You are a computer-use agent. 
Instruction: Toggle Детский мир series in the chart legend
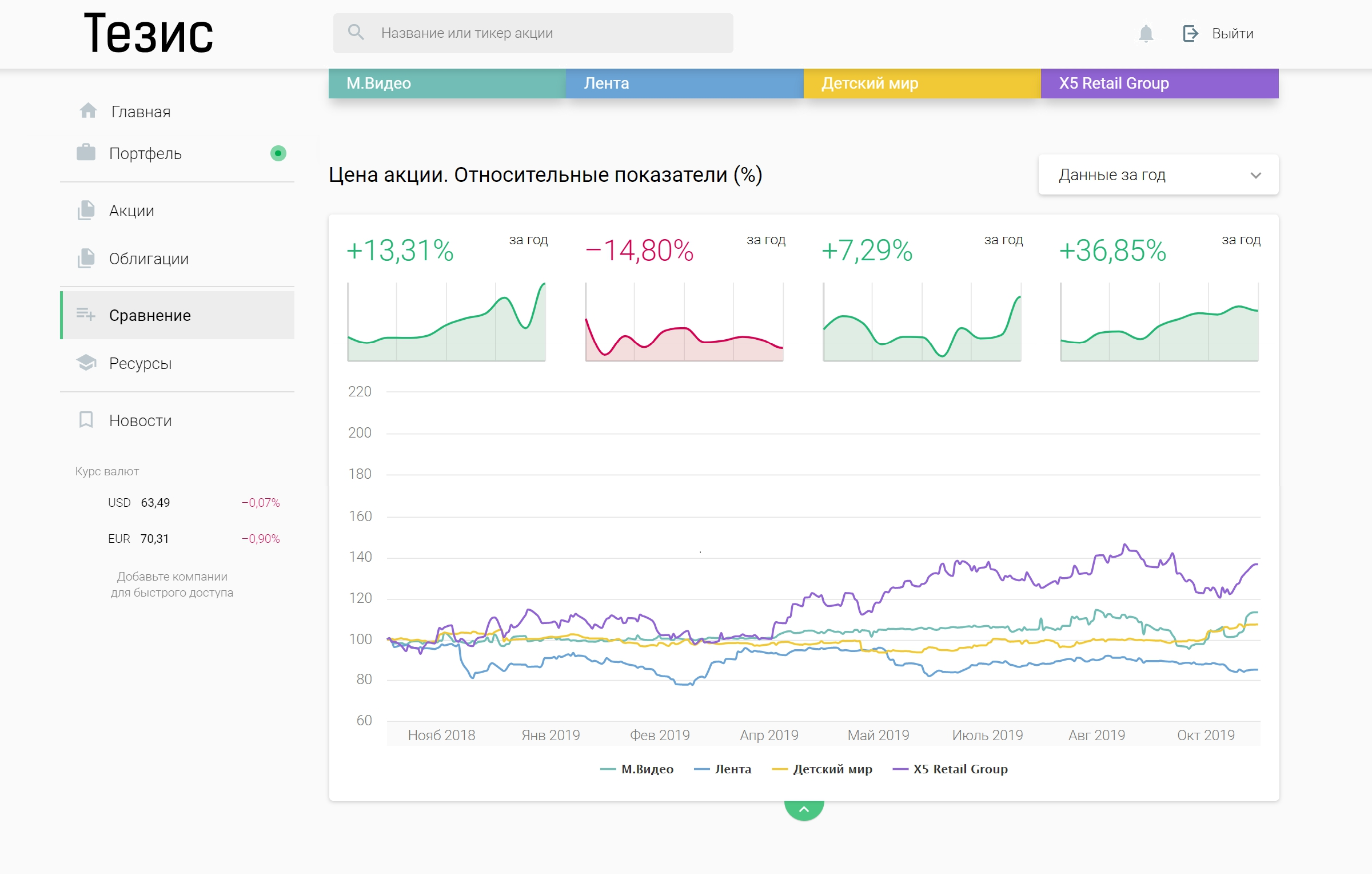pyautogui.click(x=822, y=769)
